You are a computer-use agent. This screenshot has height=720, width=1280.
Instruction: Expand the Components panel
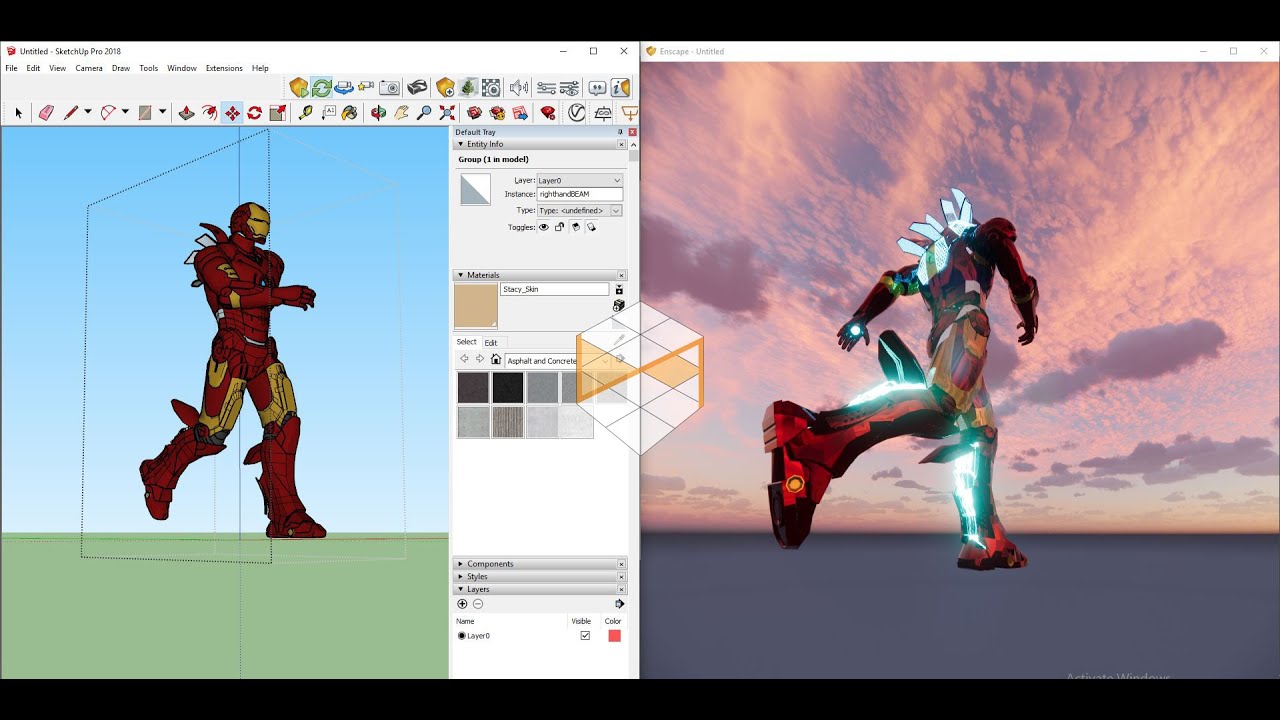(x=460, y=564)
